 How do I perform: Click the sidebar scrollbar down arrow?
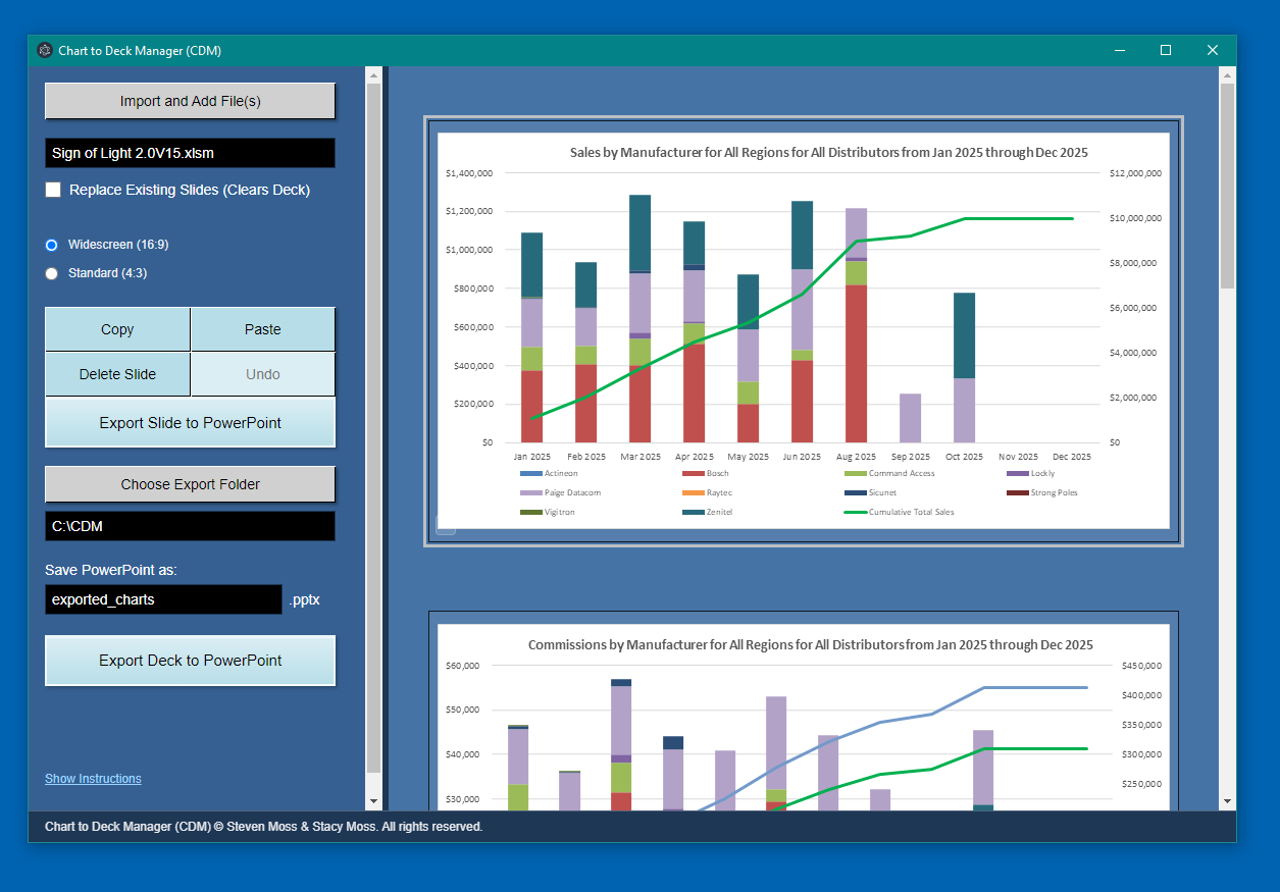tap(374, 800)
